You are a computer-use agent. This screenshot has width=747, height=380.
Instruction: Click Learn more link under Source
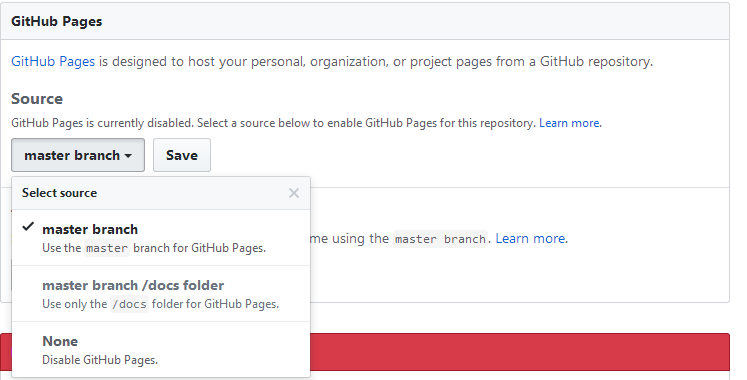pos(570,123)
